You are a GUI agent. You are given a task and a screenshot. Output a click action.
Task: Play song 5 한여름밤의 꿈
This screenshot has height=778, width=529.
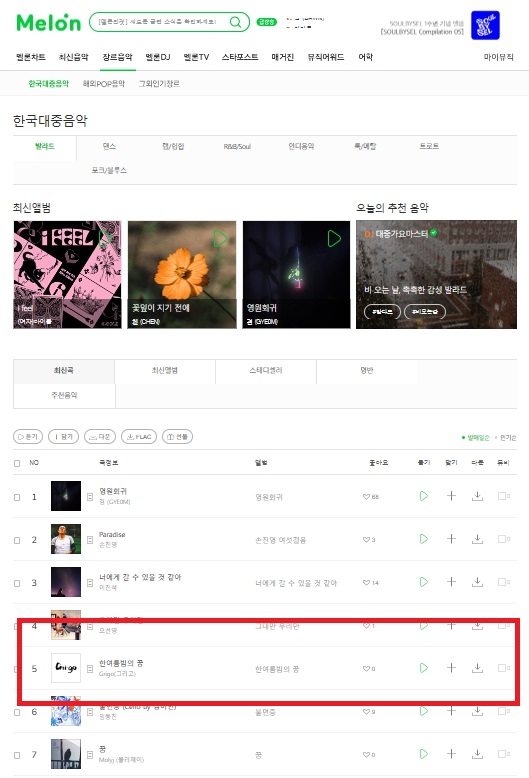coord(423,668)
